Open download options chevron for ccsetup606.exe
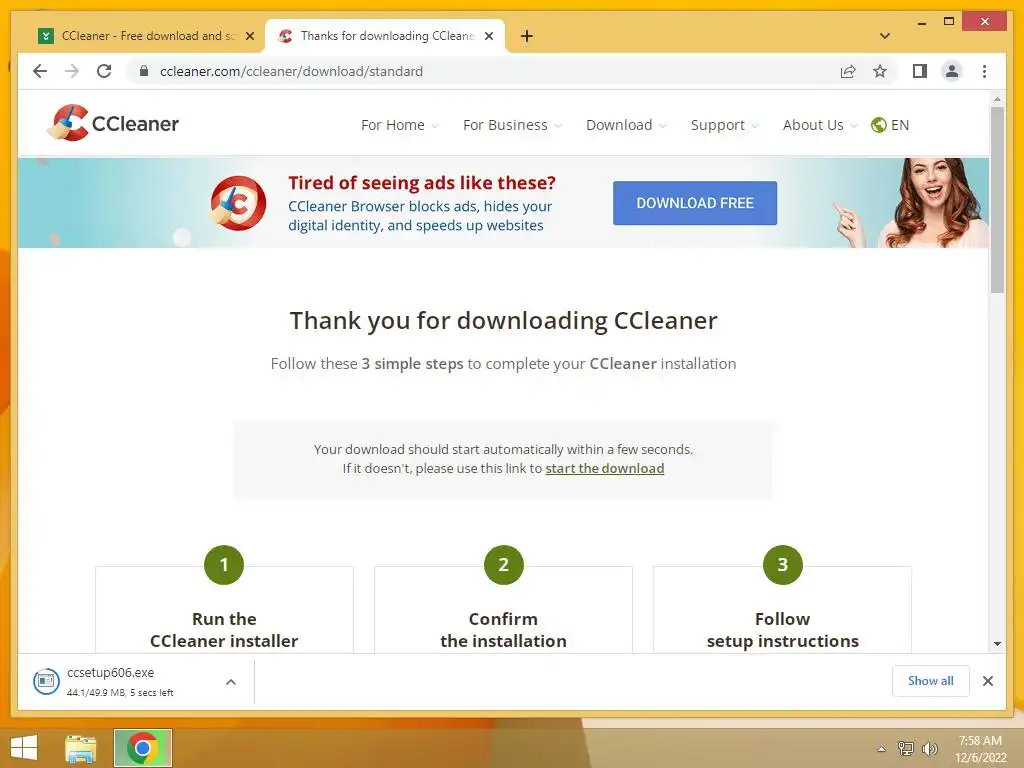1024x768 pixels. pyautogui.click(x=231, y=682)
